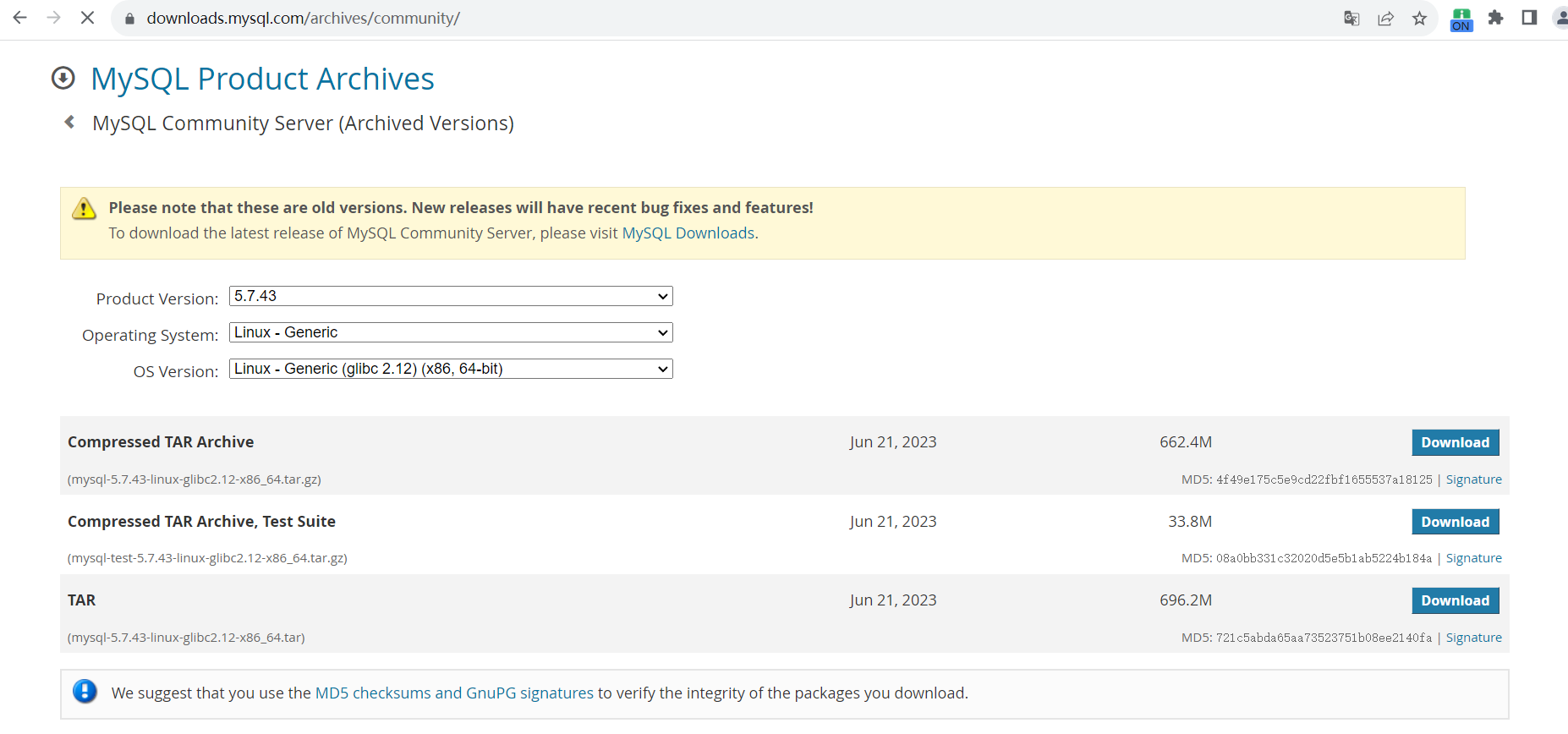
Task: Click the yellow warning triangle icon
Action: [84, 208]
